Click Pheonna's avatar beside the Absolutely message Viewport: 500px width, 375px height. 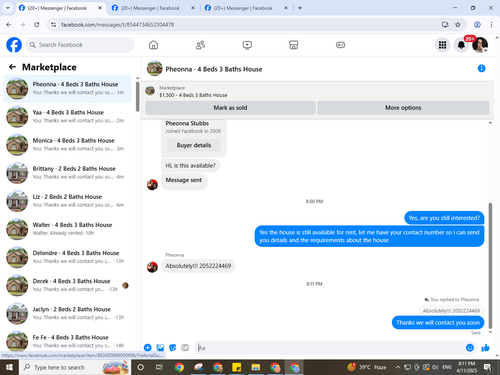[x=152, y=267]
